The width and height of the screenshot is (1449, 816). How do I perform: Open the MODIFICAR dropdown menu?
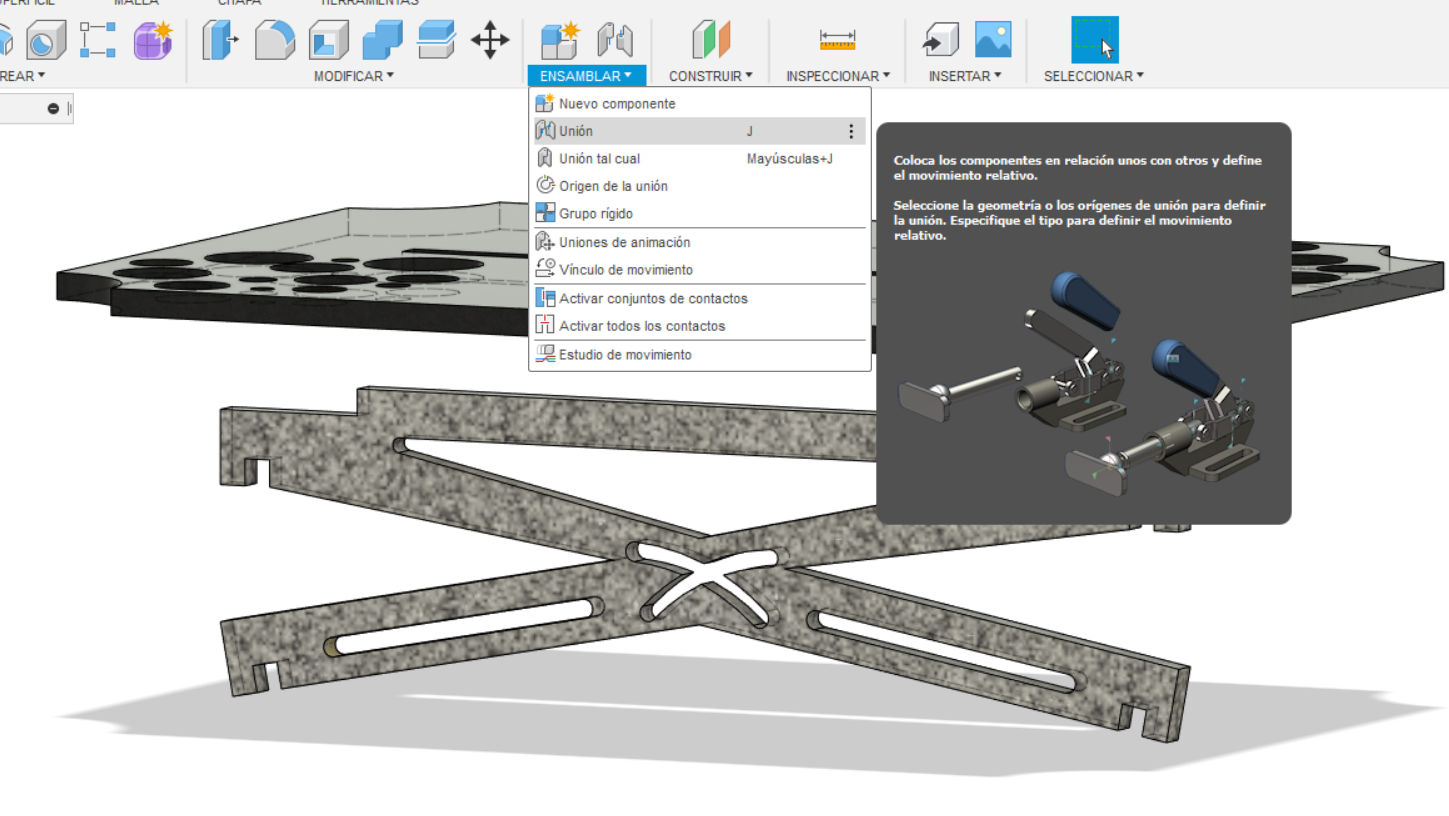[354, 76]
